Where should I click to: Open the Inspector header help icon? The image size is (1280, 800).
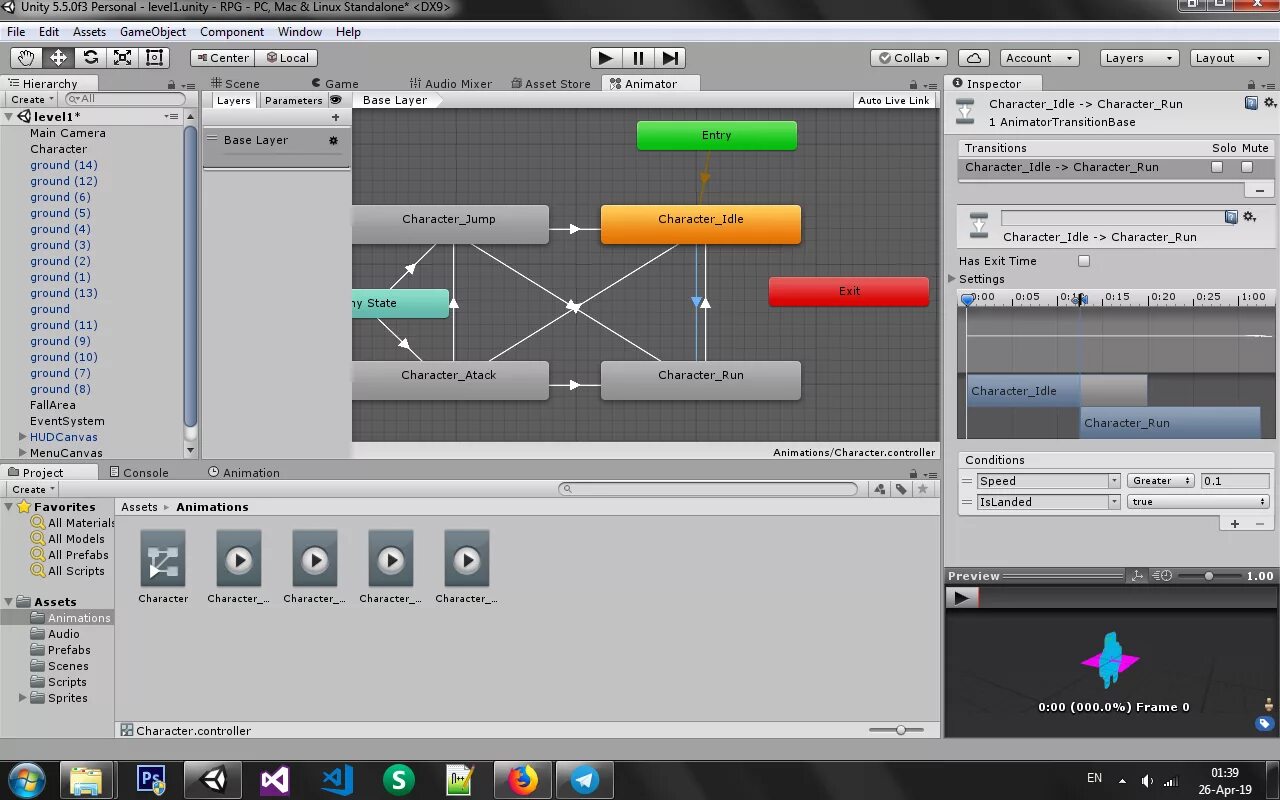pos(1251,103)
